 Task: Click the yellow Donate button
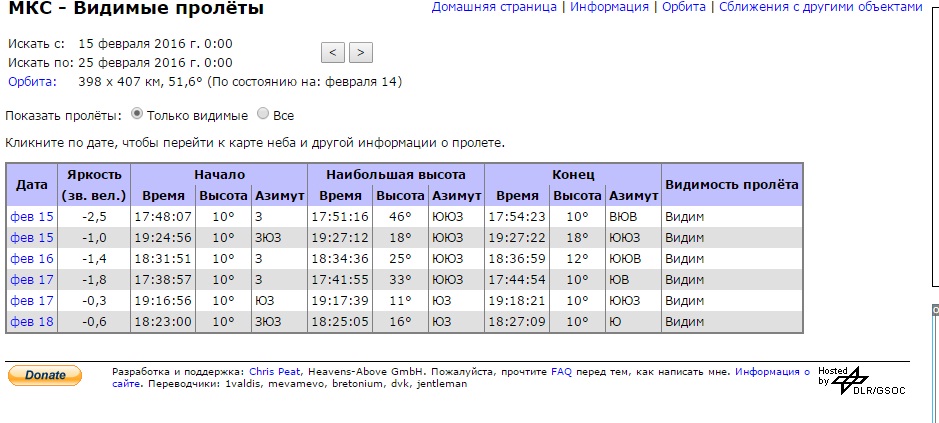tap(45, 375)
